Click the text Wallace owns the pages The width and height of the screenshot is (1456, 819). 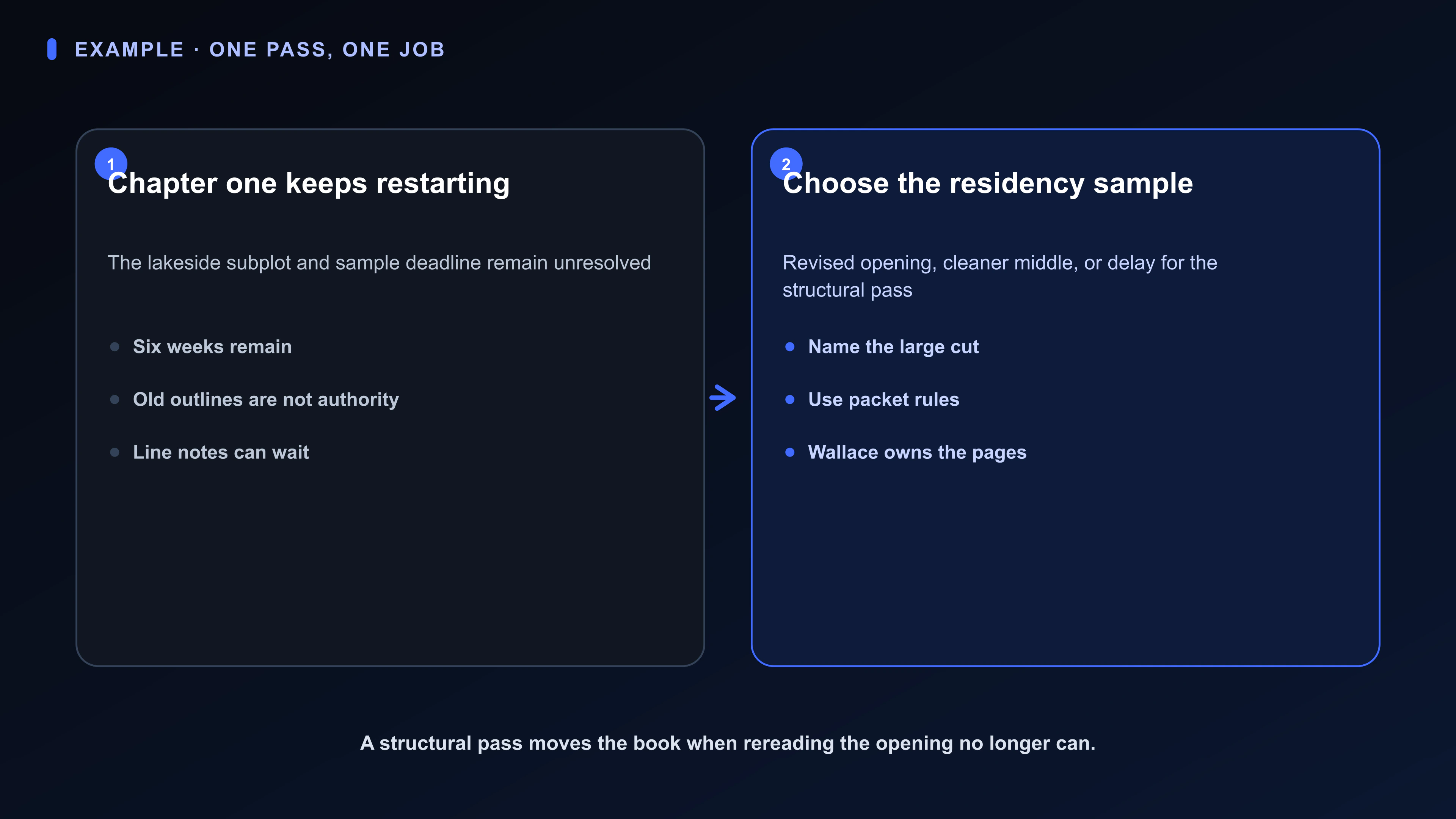click(x=917, y=453)
